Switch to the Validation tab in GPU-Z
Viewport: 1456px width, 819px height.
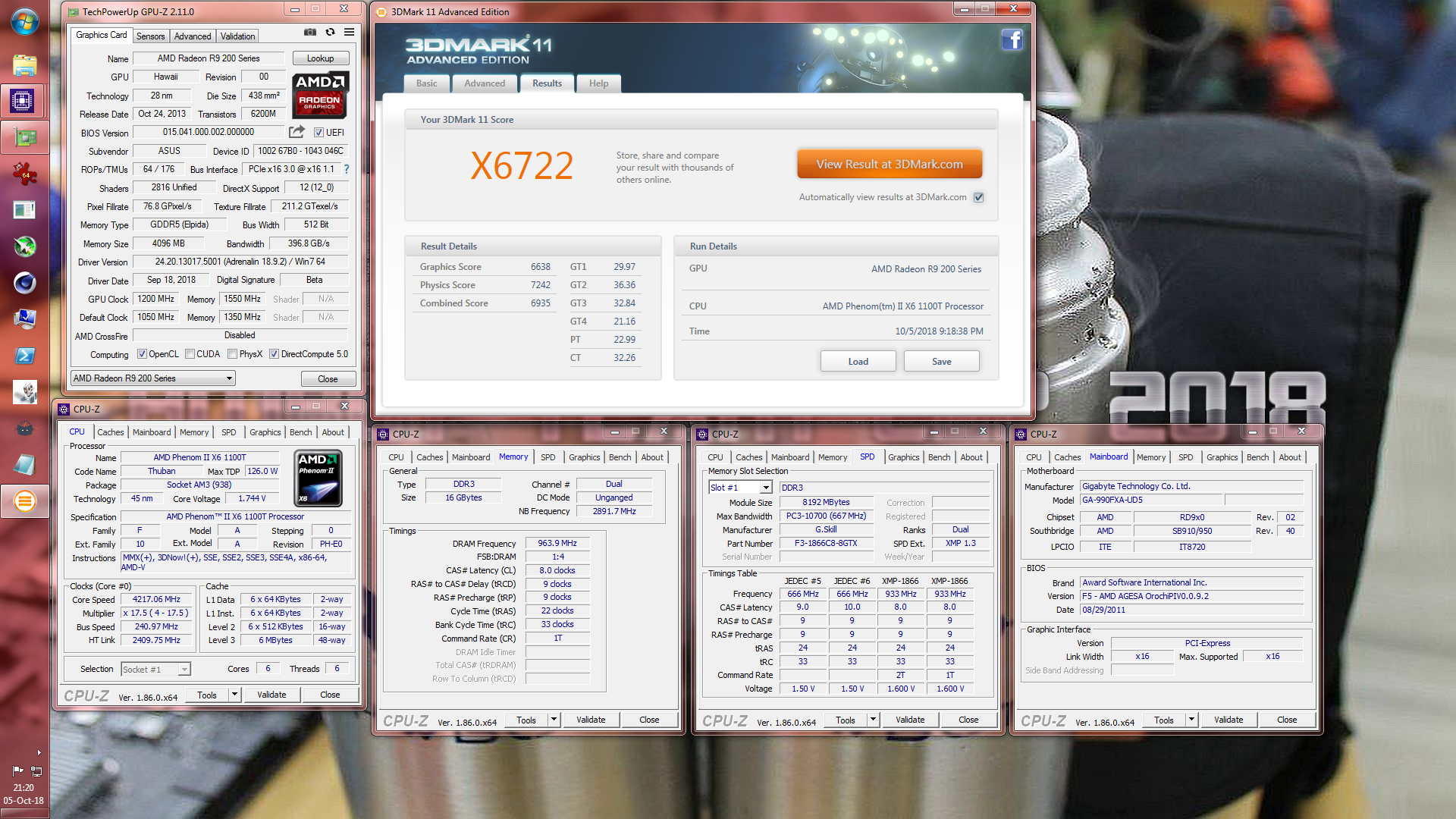(237, 36)
